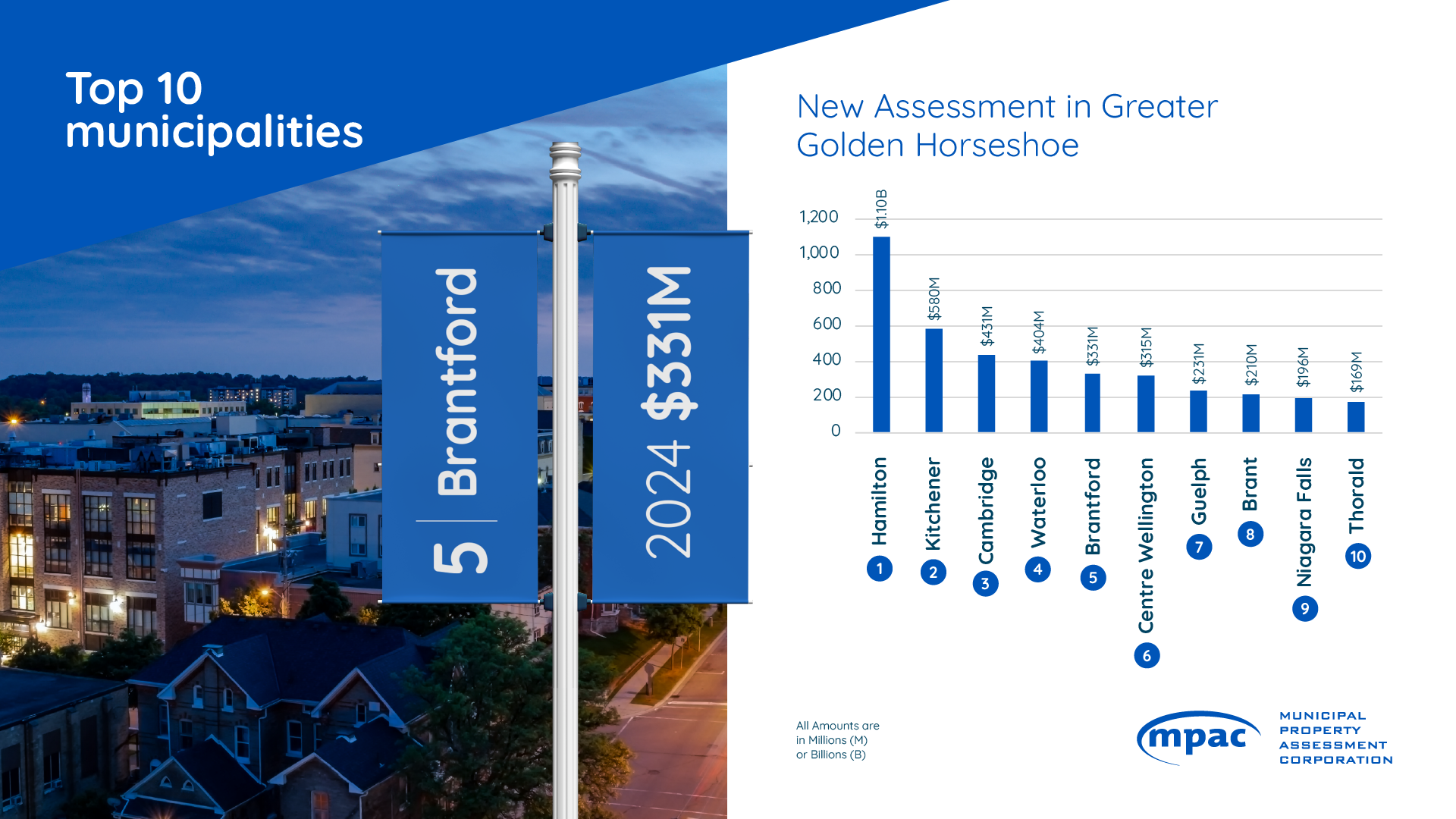Screen dimensions: 1456x819
Task: Select the Brant bar in the chart
Action: tap(1251, 413)
